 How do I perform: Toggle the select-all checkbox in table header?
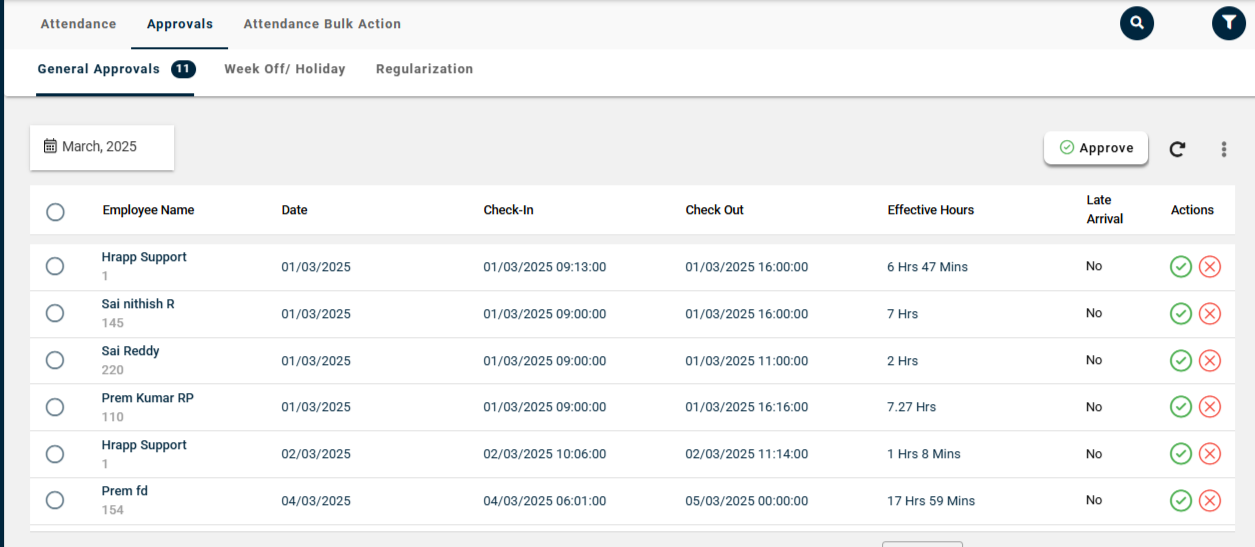tap(55, 211)
